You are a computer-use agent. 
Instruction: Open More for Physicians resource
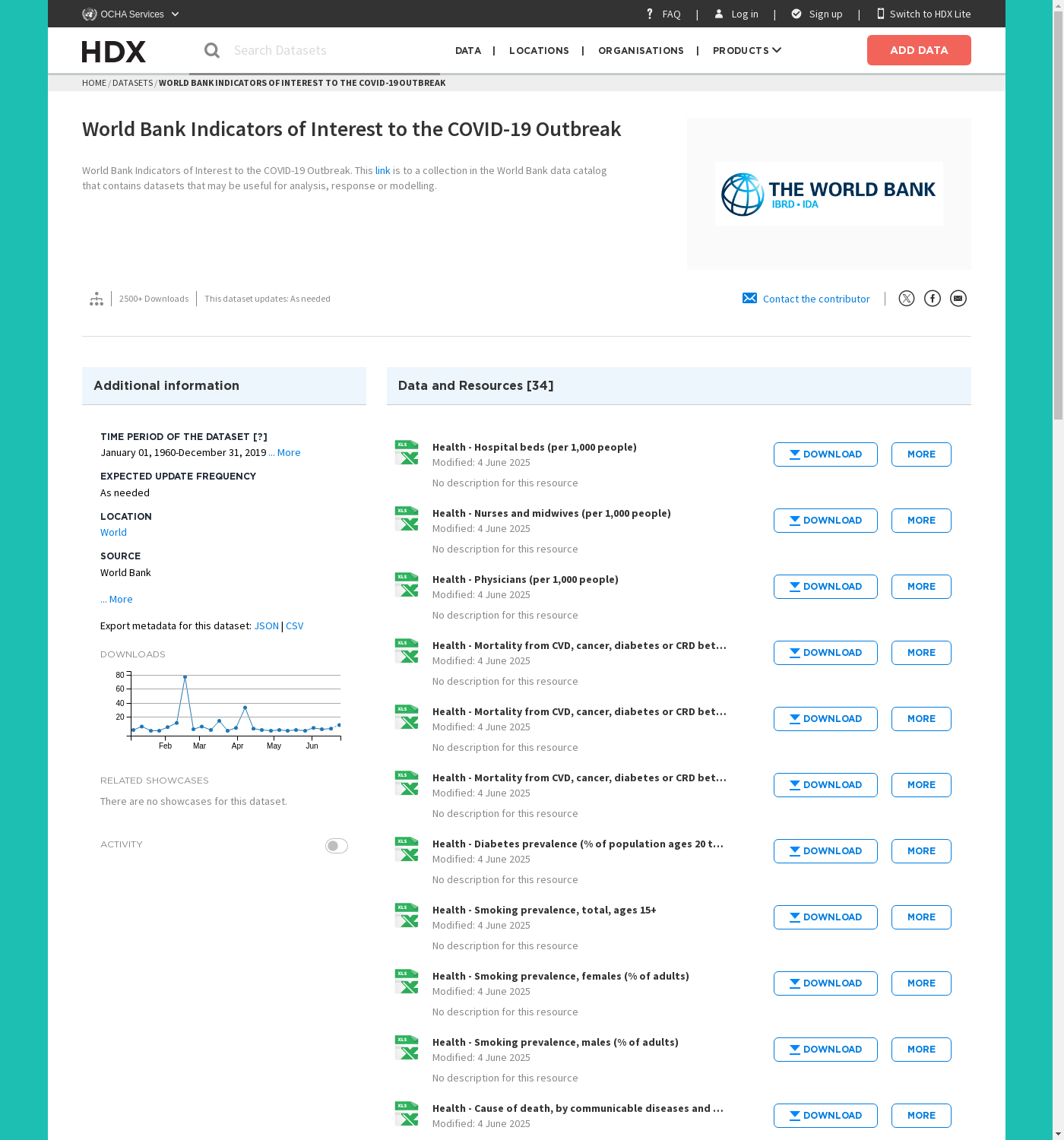[x=921, y=587]
